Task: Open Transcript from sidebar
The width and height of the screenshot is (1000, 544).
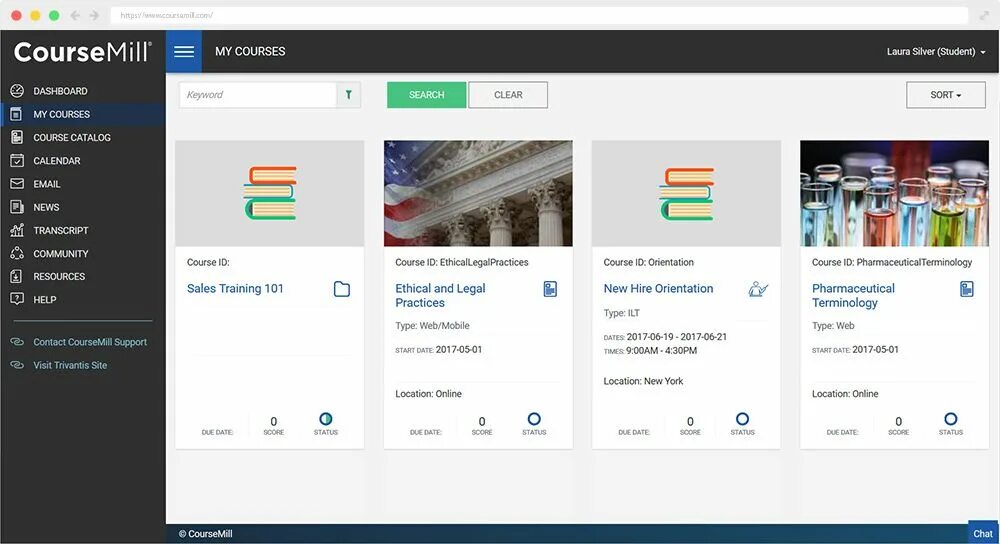Action: [83, 230]
